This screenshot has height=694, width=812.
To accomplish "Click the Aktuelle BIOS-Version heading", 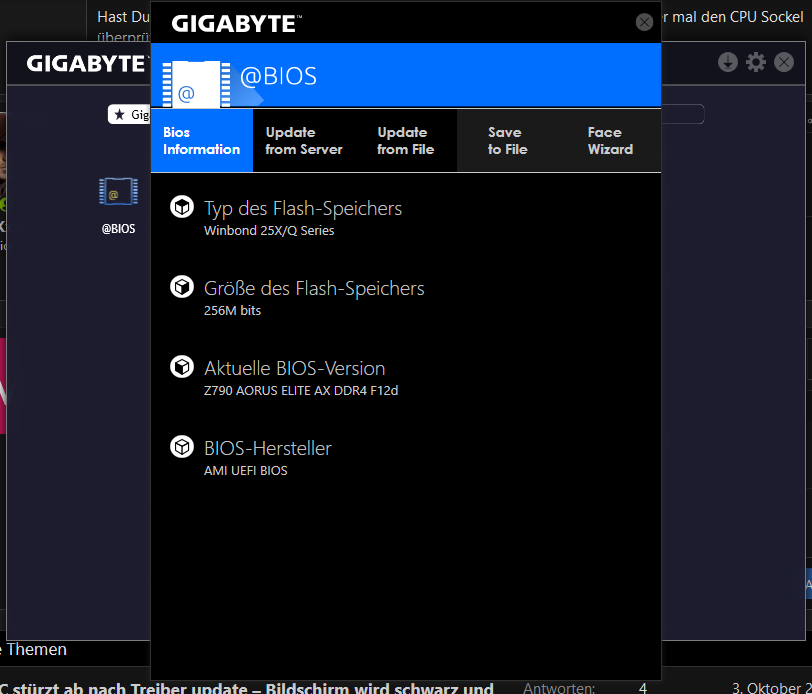I will click(x=295, y=368).
